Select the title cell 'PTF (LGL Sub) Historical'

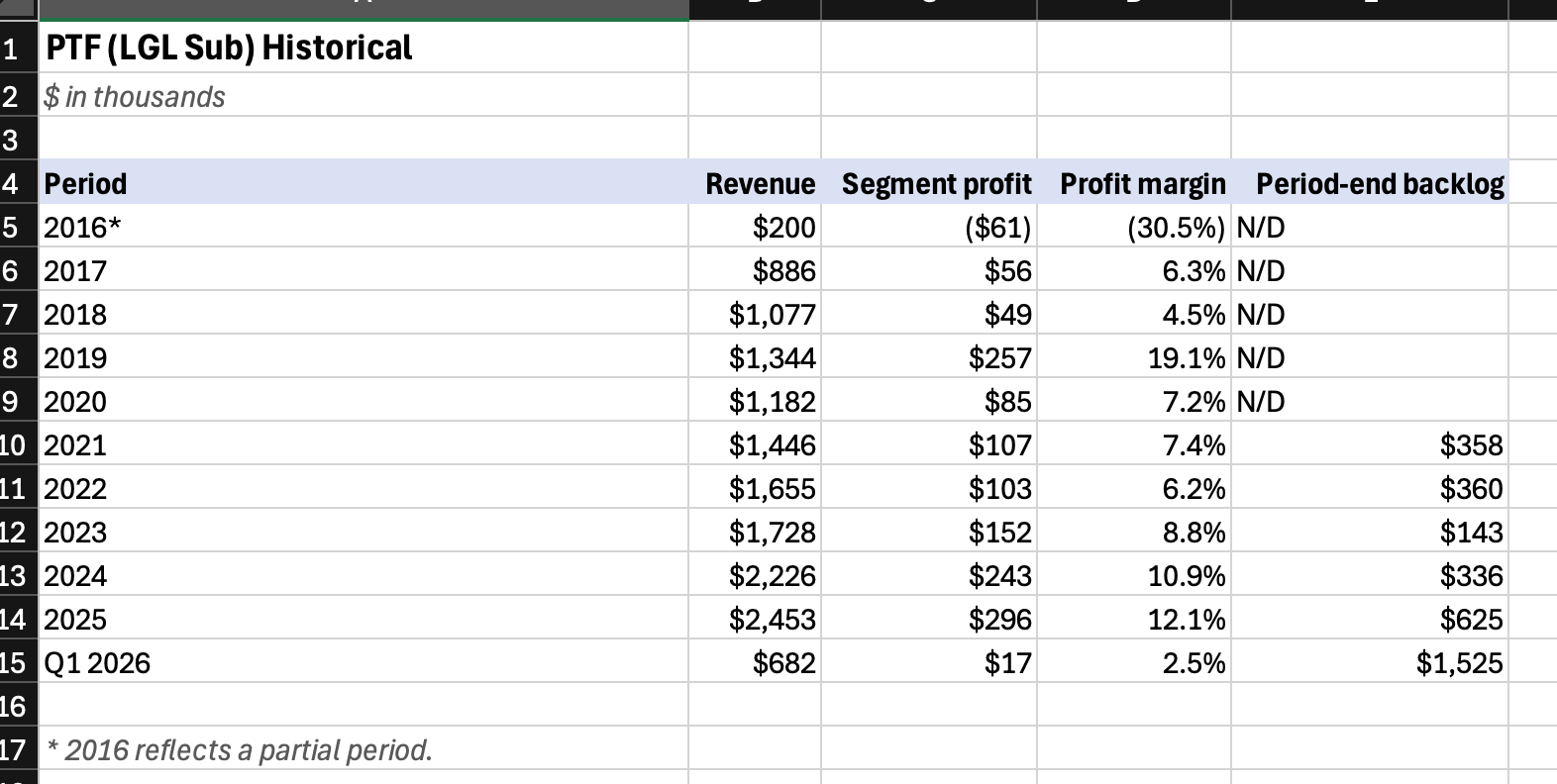point(363,48)
